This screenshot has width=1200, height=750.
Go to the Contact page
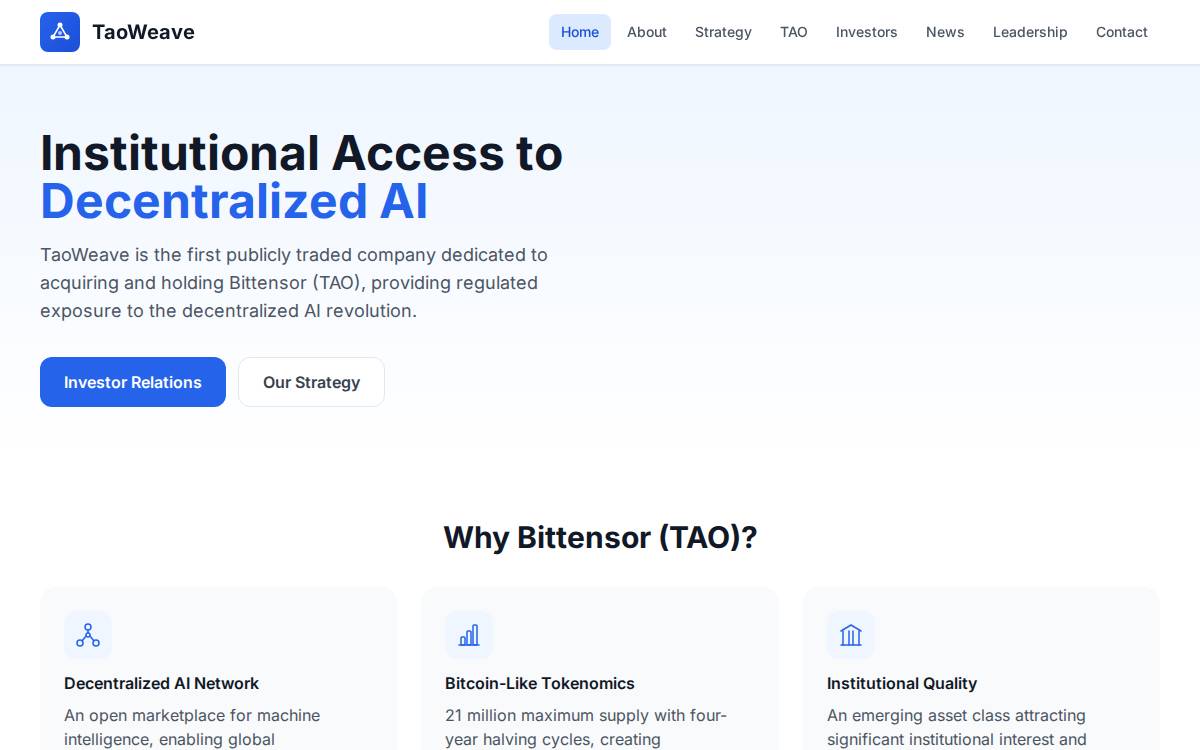1122,32
